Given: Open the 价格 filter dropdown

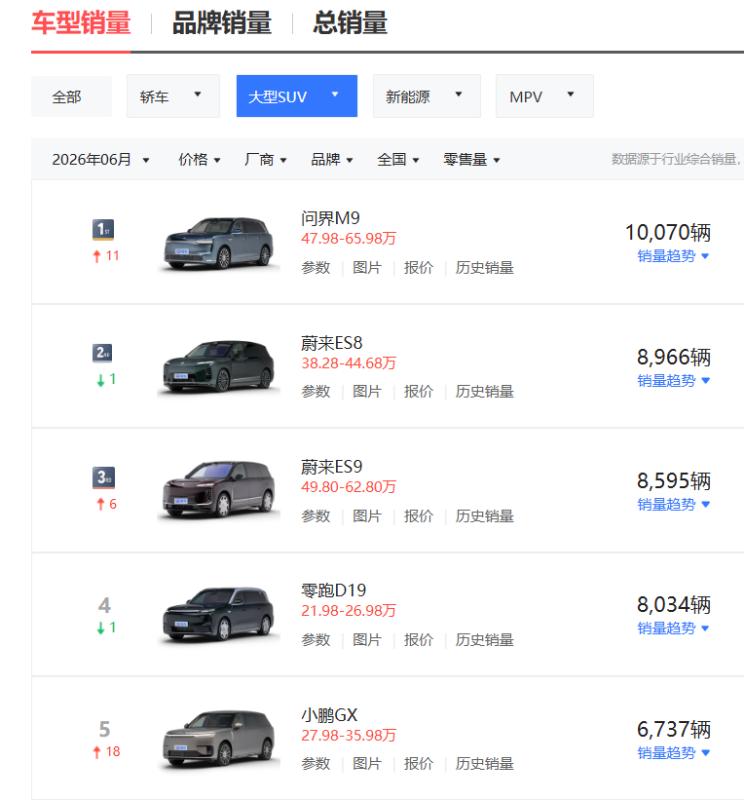Looking at the screenshot, I should [200, 160].
